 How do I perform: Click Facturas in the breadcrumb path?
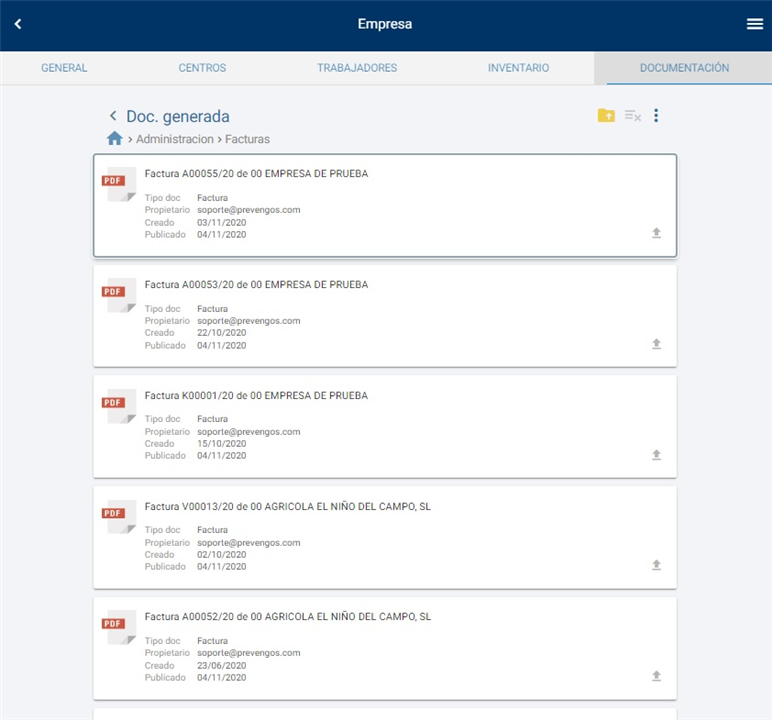pos(247,140)
